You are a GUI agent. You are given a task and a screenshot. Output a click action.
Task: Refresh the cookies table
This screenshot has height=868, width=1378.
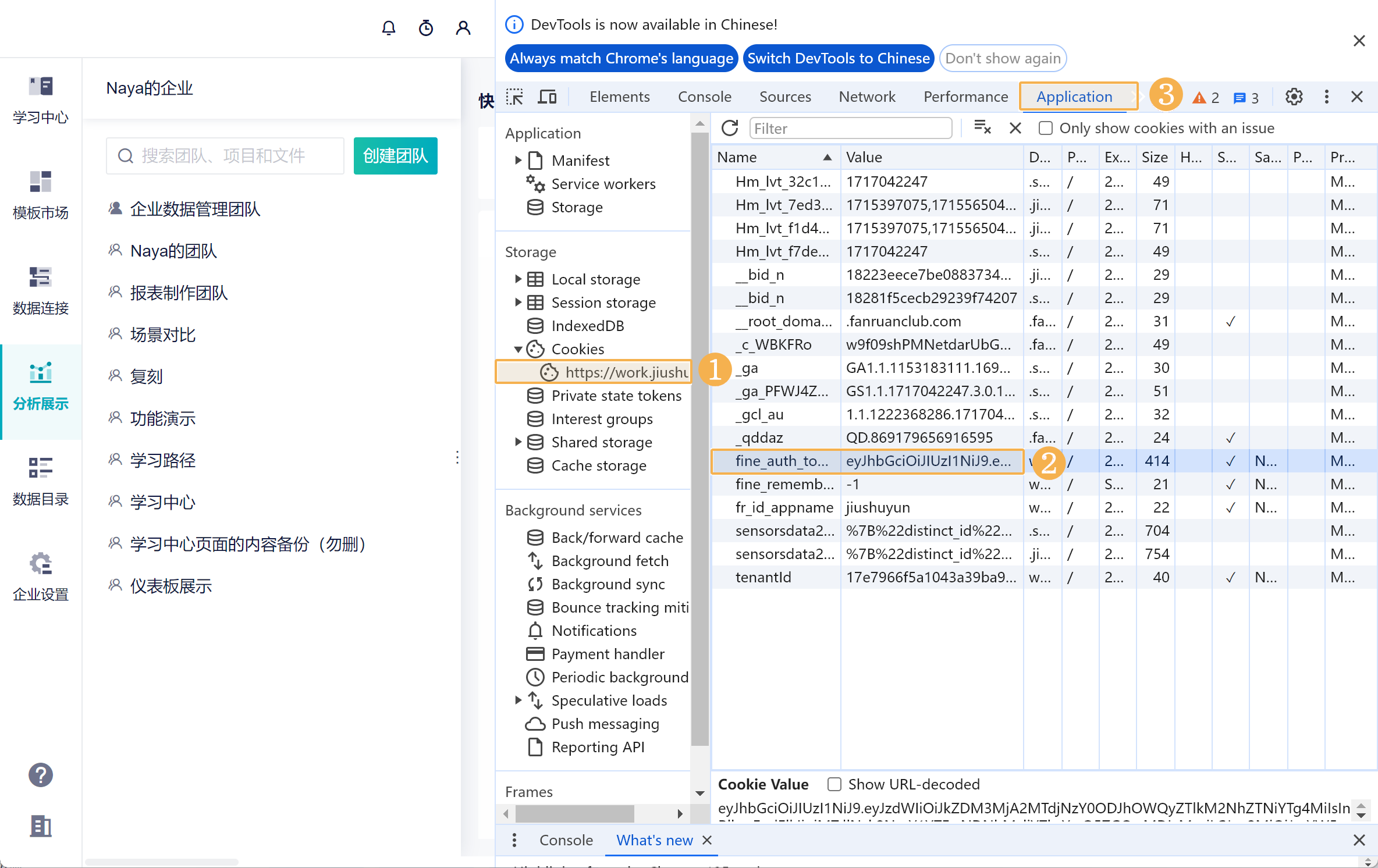[730, 128]
